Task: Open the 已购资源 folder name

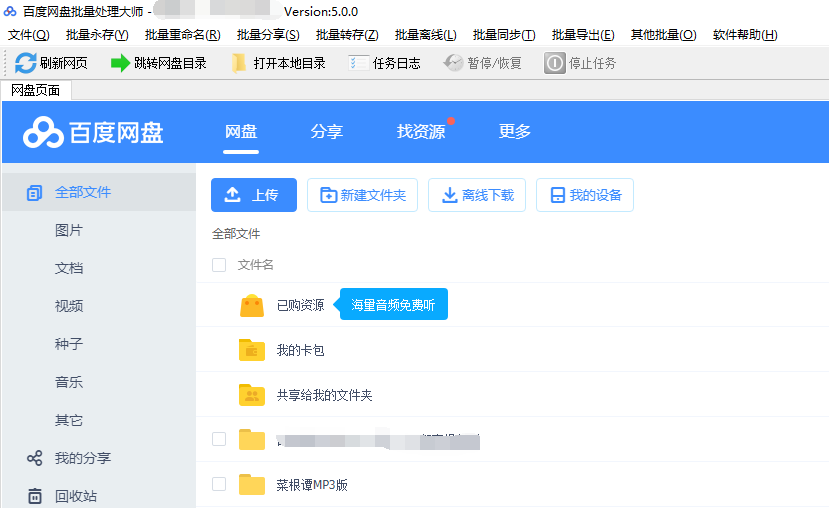Action: [300, 306]
